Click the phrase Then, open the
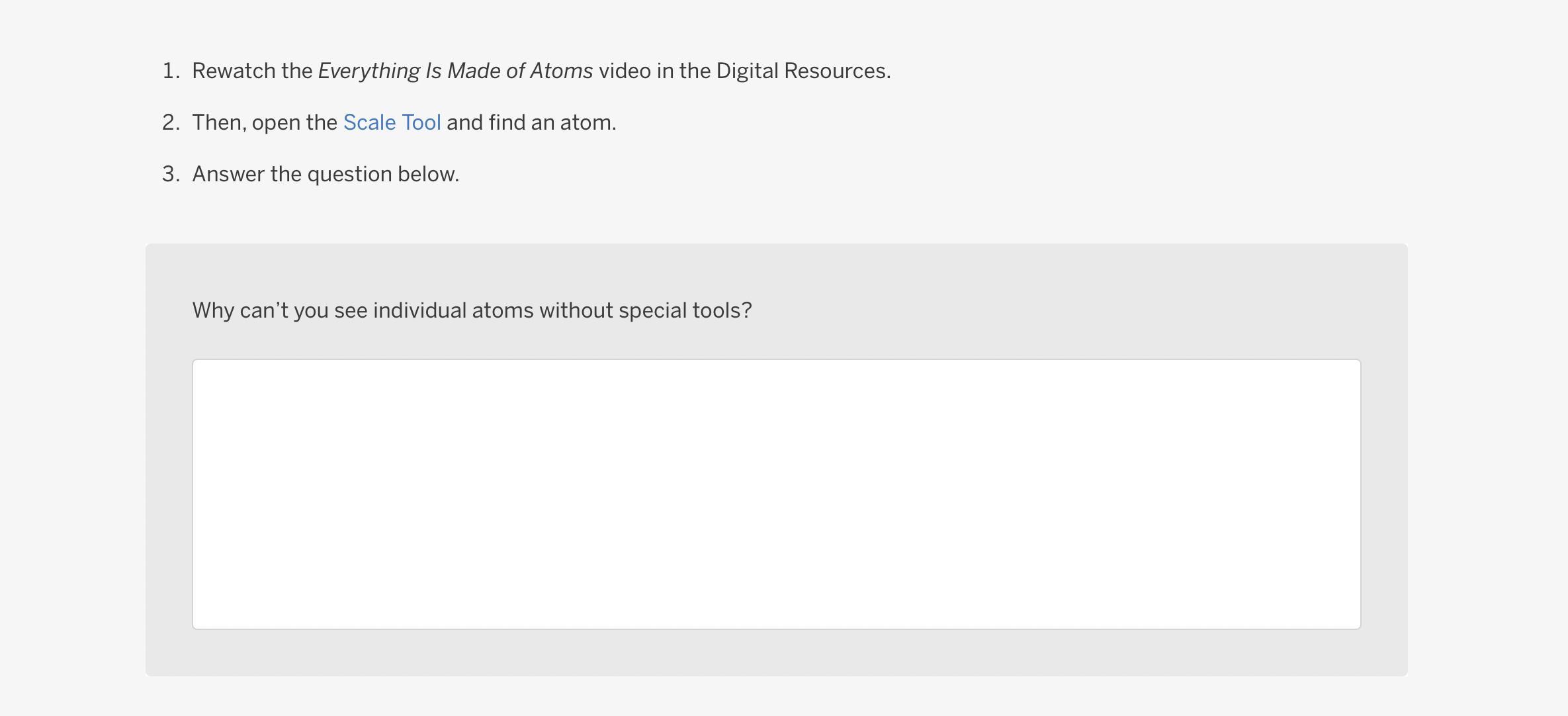The image size is (1568, 716). [265, 122]
